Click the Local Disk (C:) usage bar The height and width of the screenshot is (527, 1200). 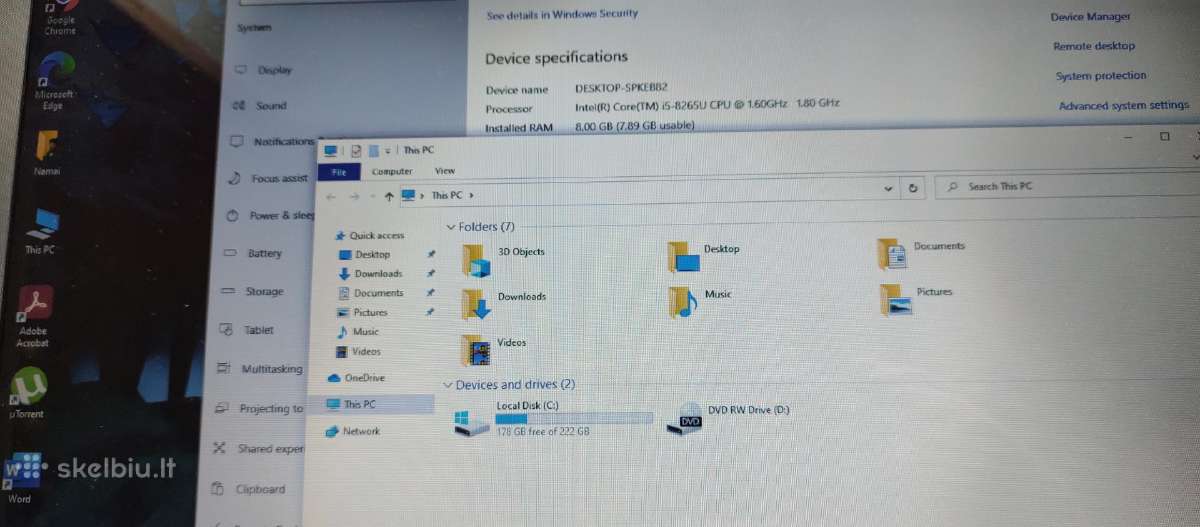pos(574,419)
